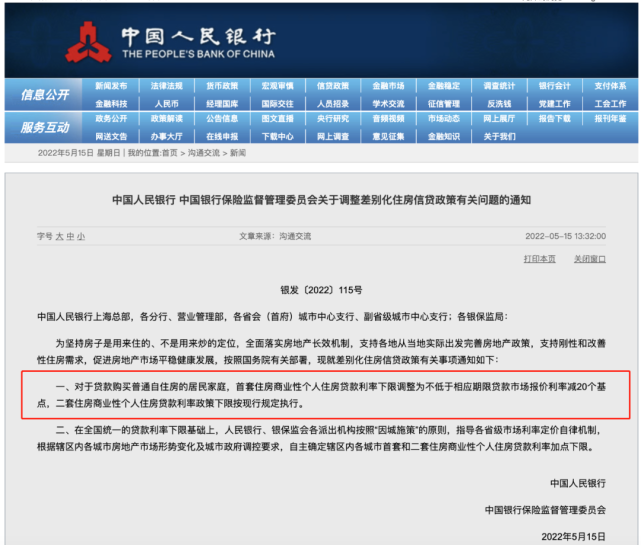This screenshot has width=641, height=545.
Task: Open the 关于我们 page
Action: (x=499, y=137)
